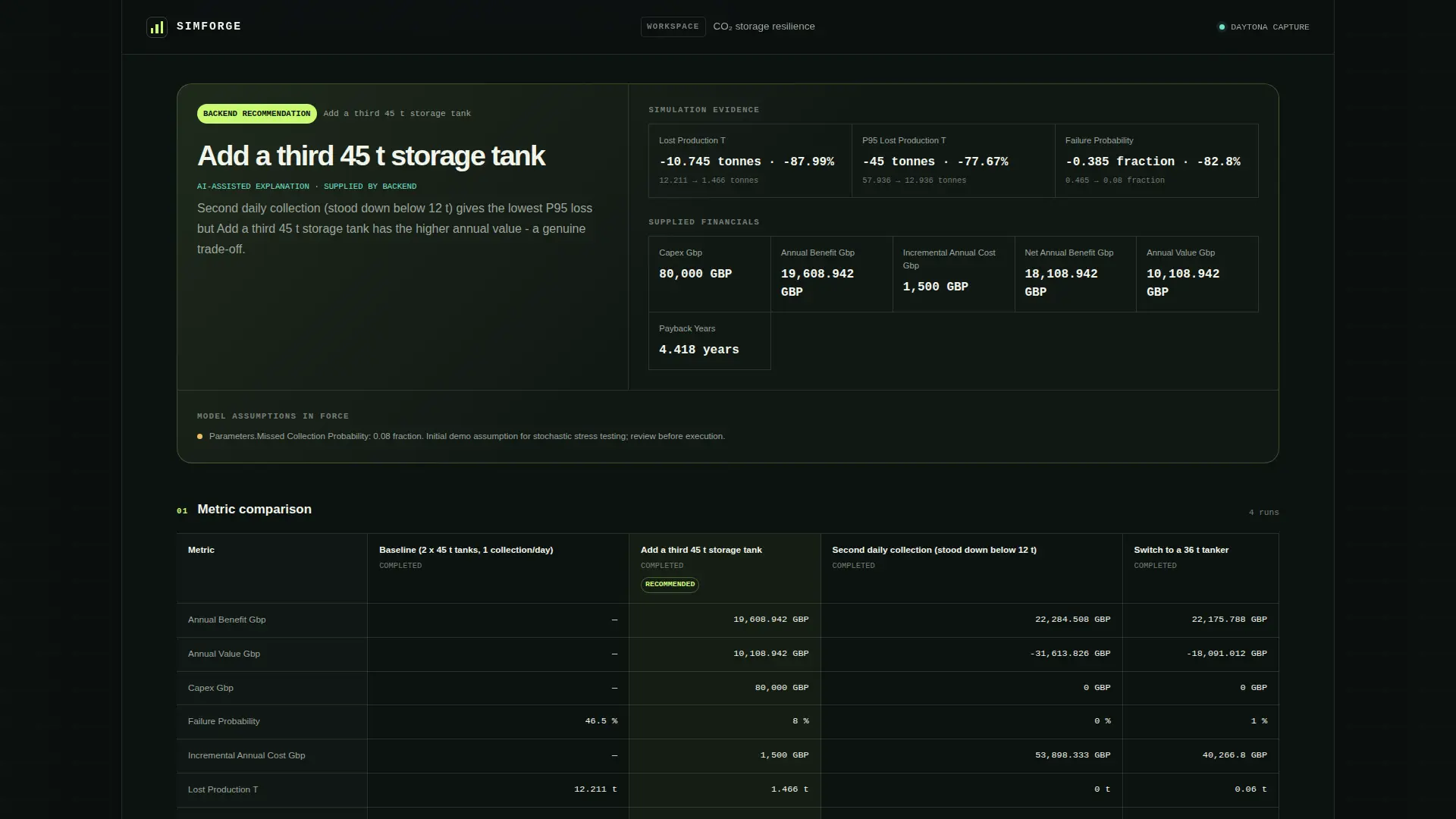
Task: Click the Capex Gbp row label
Action: [x=210, y=689]
